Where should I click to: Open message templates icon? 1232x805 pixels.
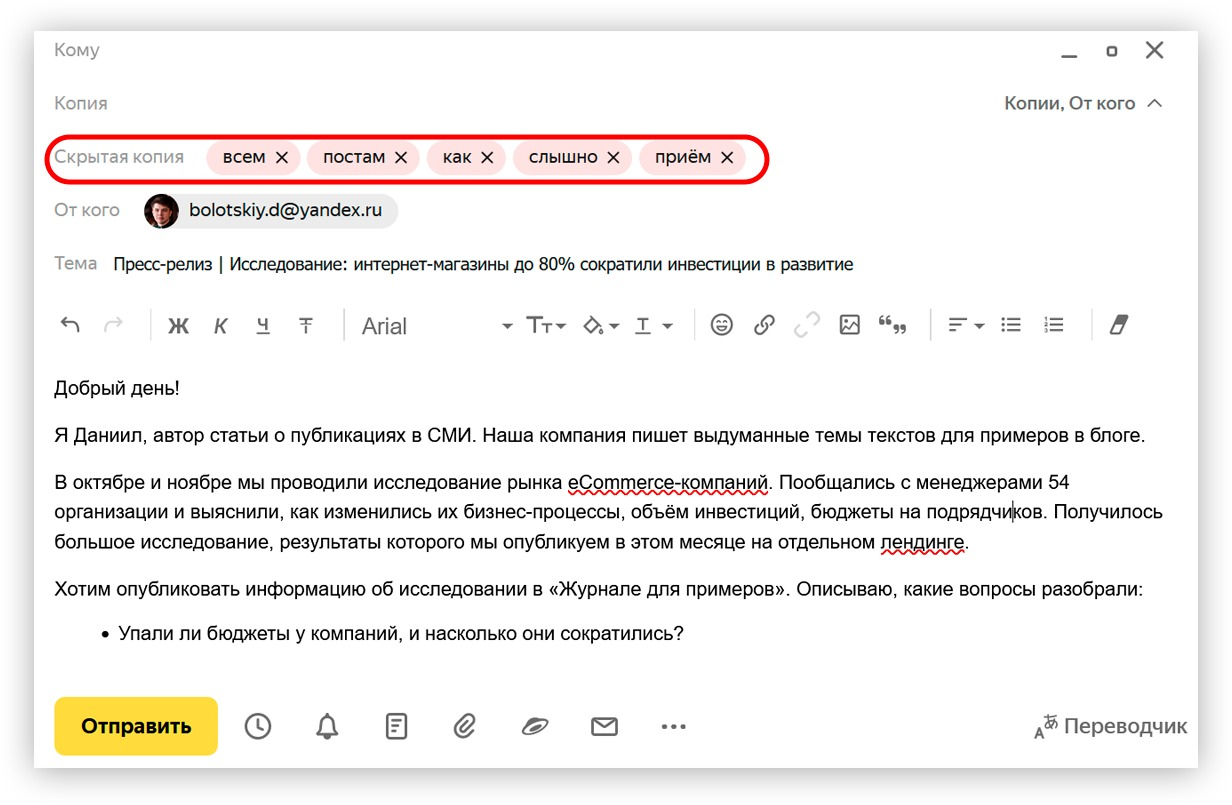[x=396, y=727]
